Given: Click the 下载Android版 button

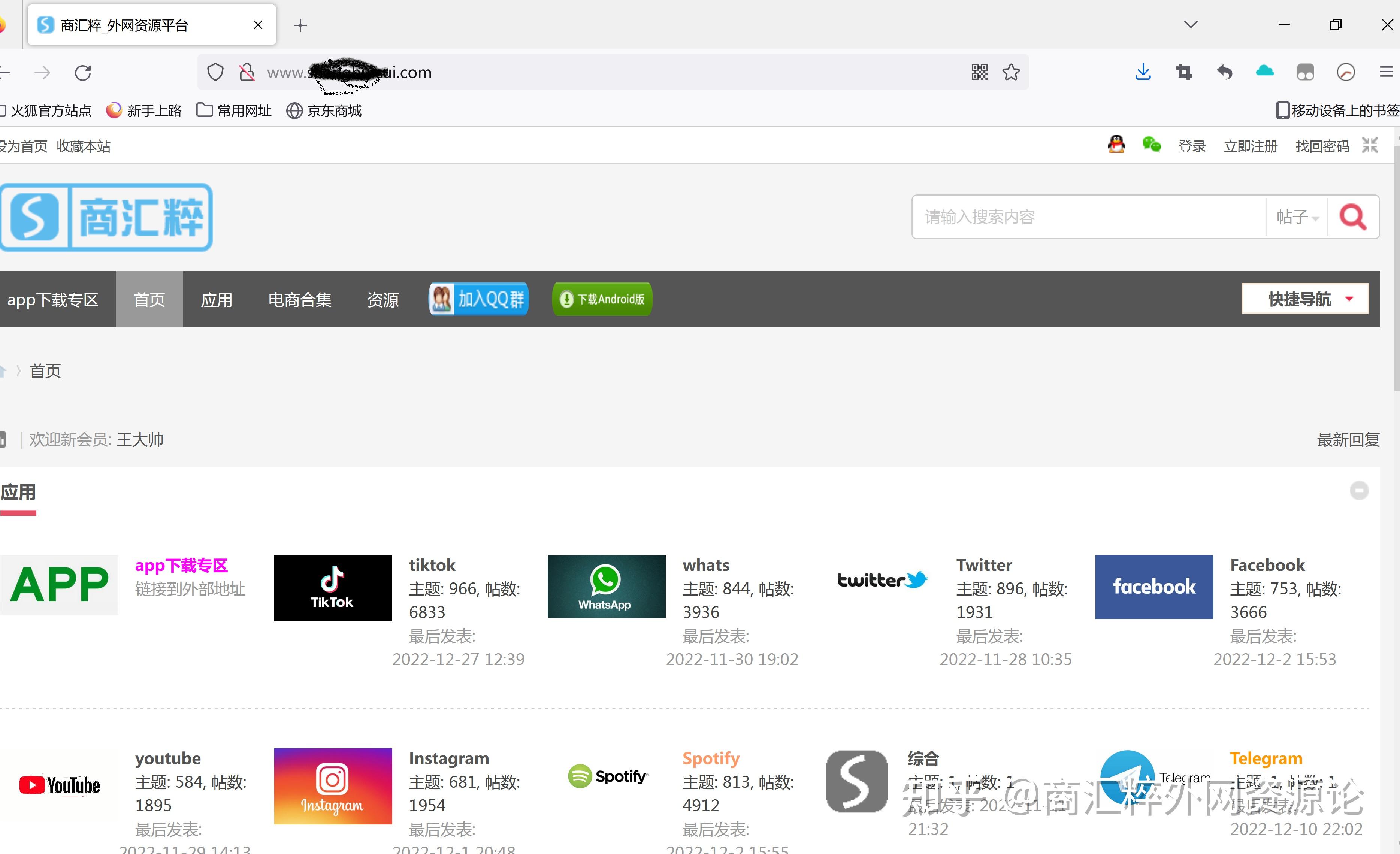Looking at the screenshot, I should coord(602,298).
